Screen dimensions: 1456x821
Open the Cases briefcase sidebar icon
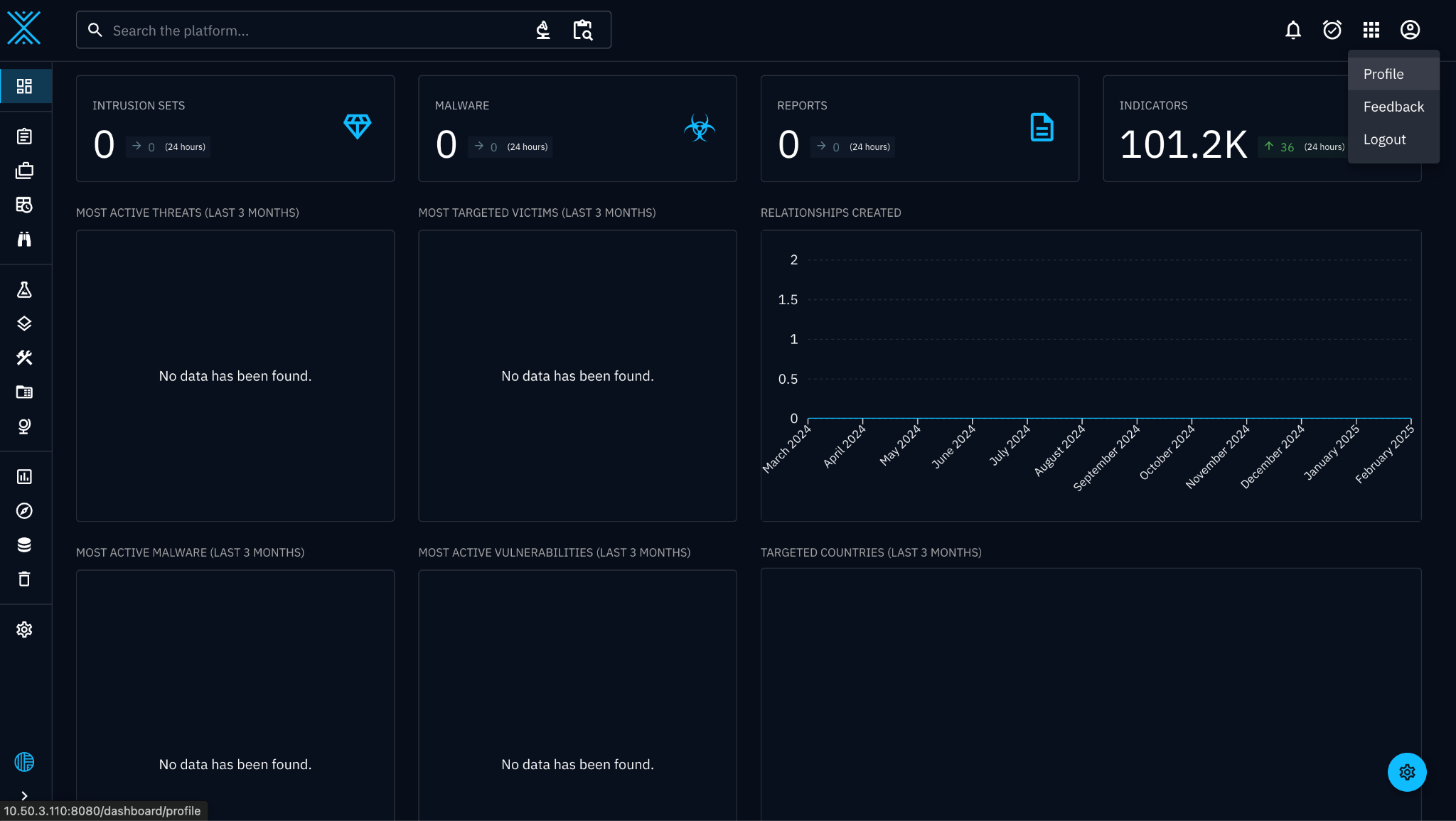pos(25,171)
